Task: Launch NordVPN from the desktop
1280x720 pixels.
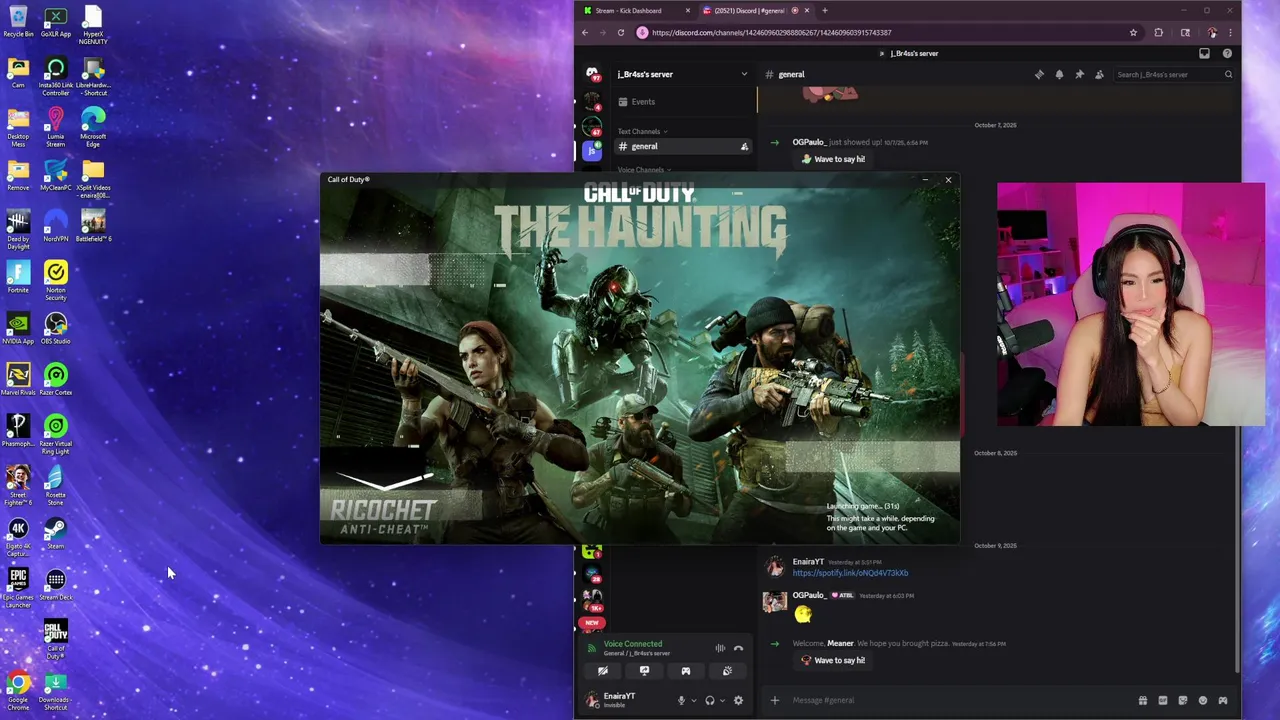Action: click(56, 227)
